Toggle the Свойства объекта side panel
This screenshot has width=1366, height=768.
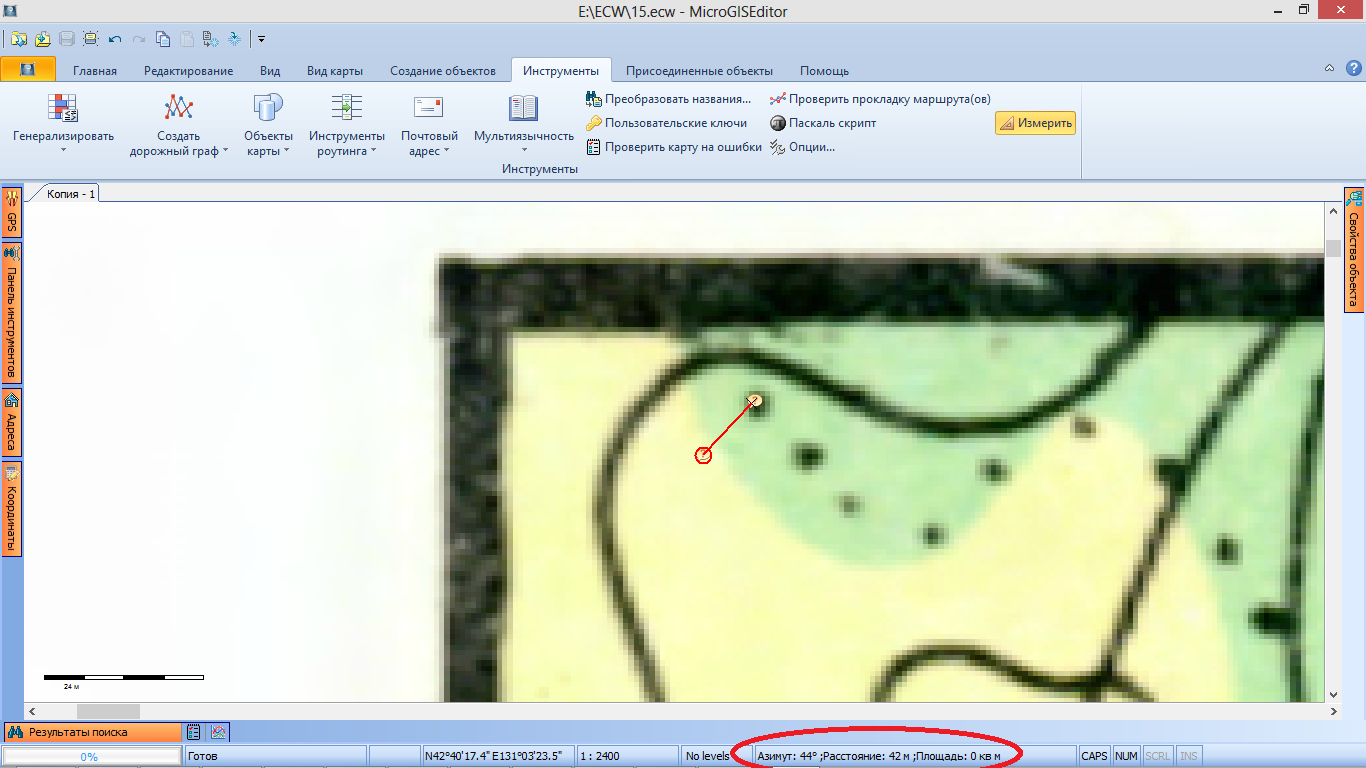coord(1353,250)
